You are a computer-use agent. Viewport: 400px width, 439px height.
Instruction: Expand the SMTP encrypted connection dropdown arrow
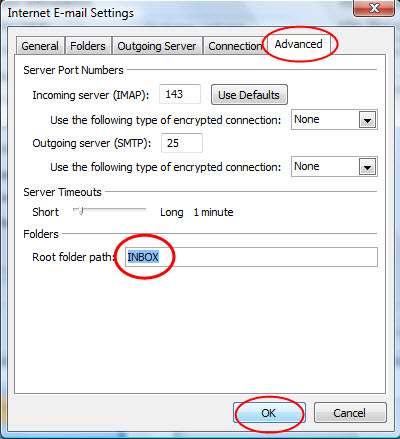(367, 167)
